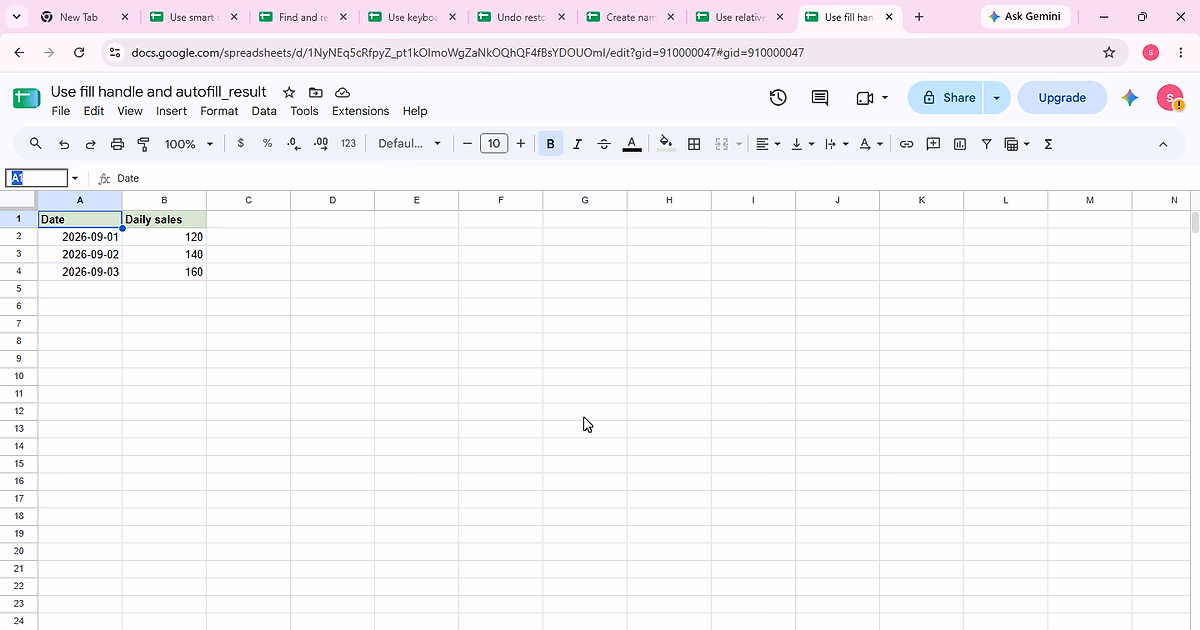Toggle bold formatting
The height and width of the screenshot is (630, 1200).
tap(550, 144)
